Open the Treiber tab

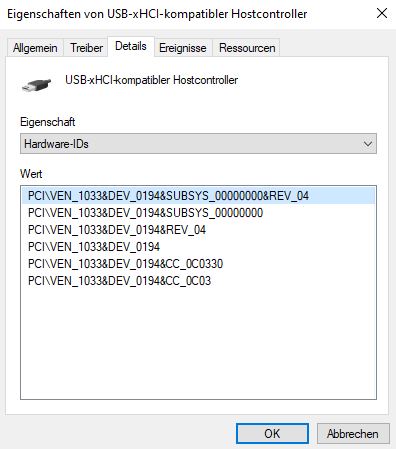click(86, 48)
